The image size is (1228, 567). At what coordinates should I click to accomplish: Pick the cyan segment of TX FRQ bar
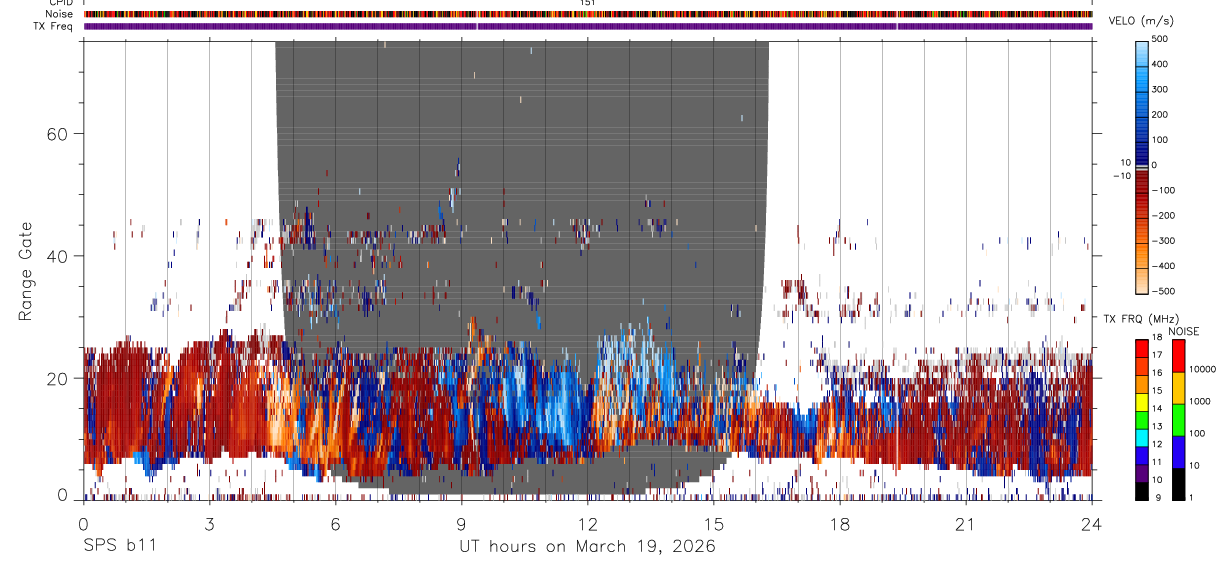1142,437
